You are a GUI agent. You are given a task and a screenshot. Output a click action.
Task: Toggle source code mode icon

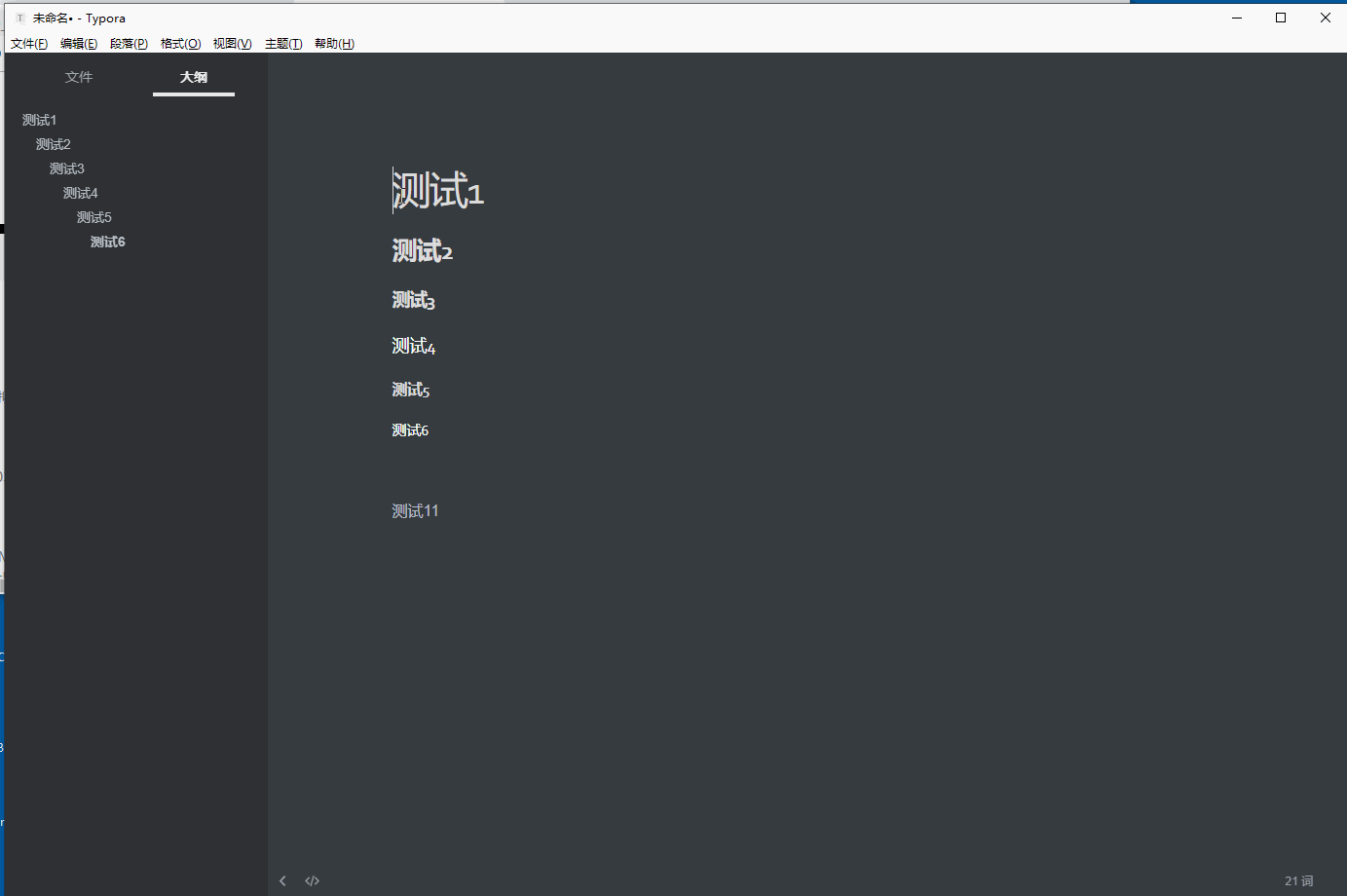(312, 880)
